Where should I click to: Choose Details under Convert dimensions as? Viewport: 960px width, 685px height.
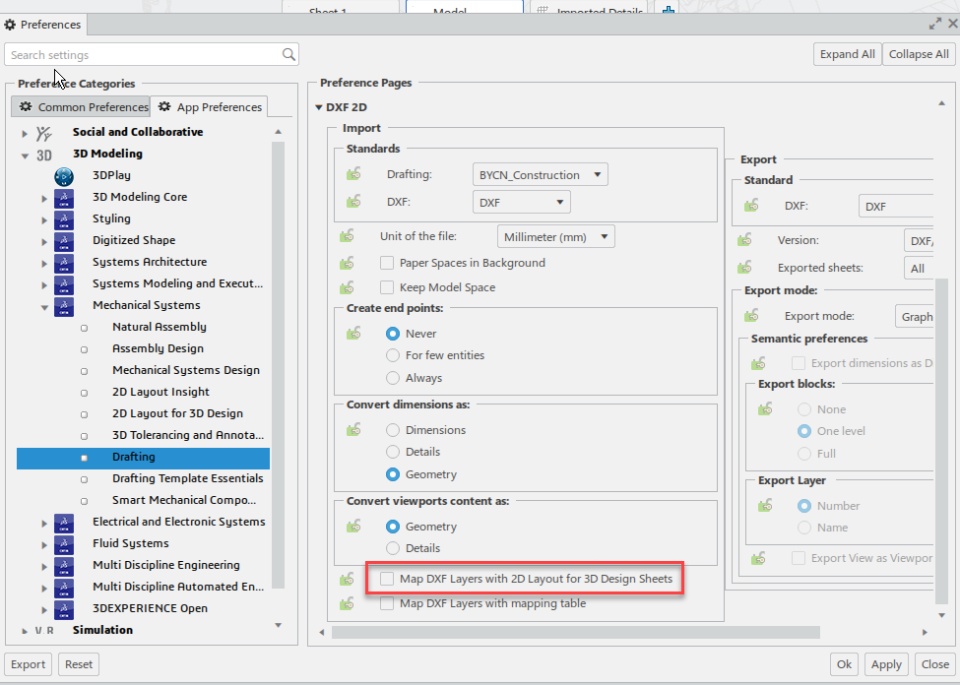click(392, 452)
